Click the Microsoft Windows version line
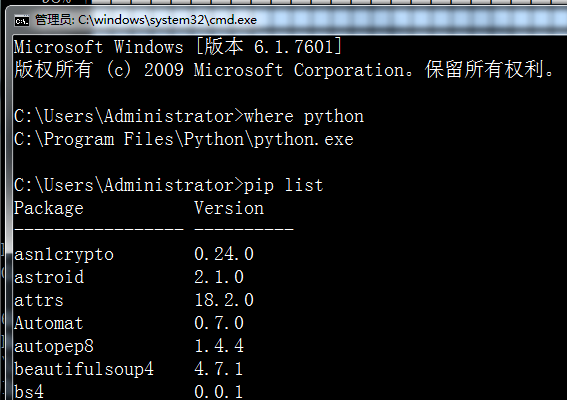 tap(178, 47)
